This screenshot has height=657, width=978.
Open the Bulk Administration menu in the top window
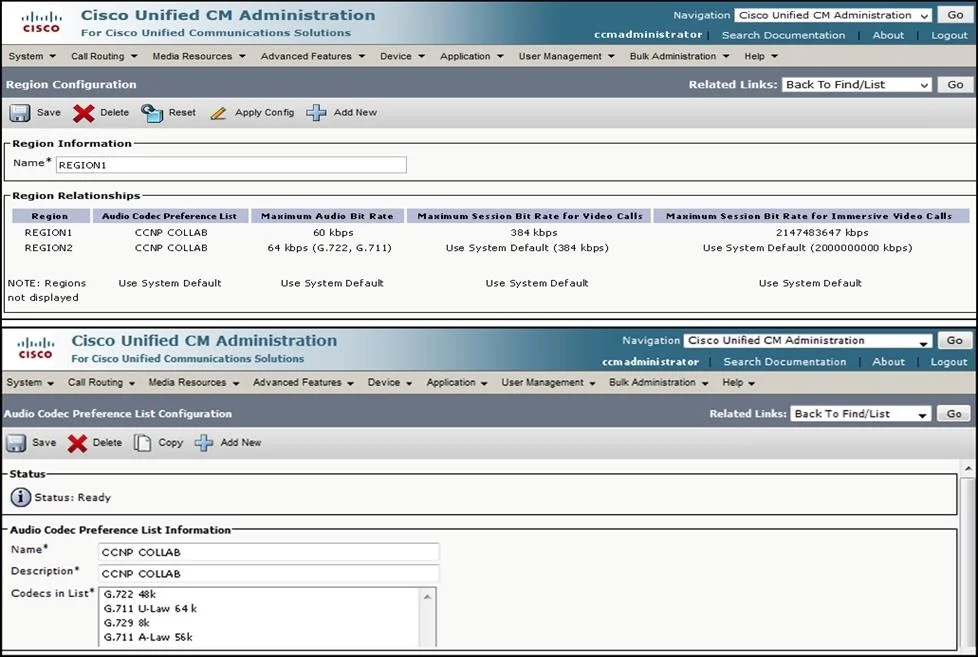click(x=679, y=56)
